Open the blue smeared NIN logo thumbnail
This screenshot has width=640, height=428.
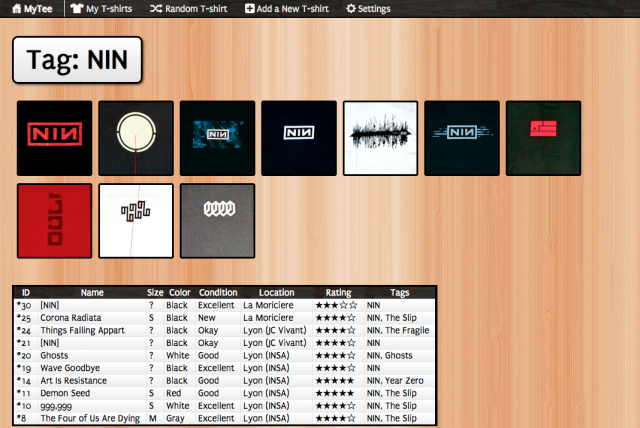click(218, 138)
